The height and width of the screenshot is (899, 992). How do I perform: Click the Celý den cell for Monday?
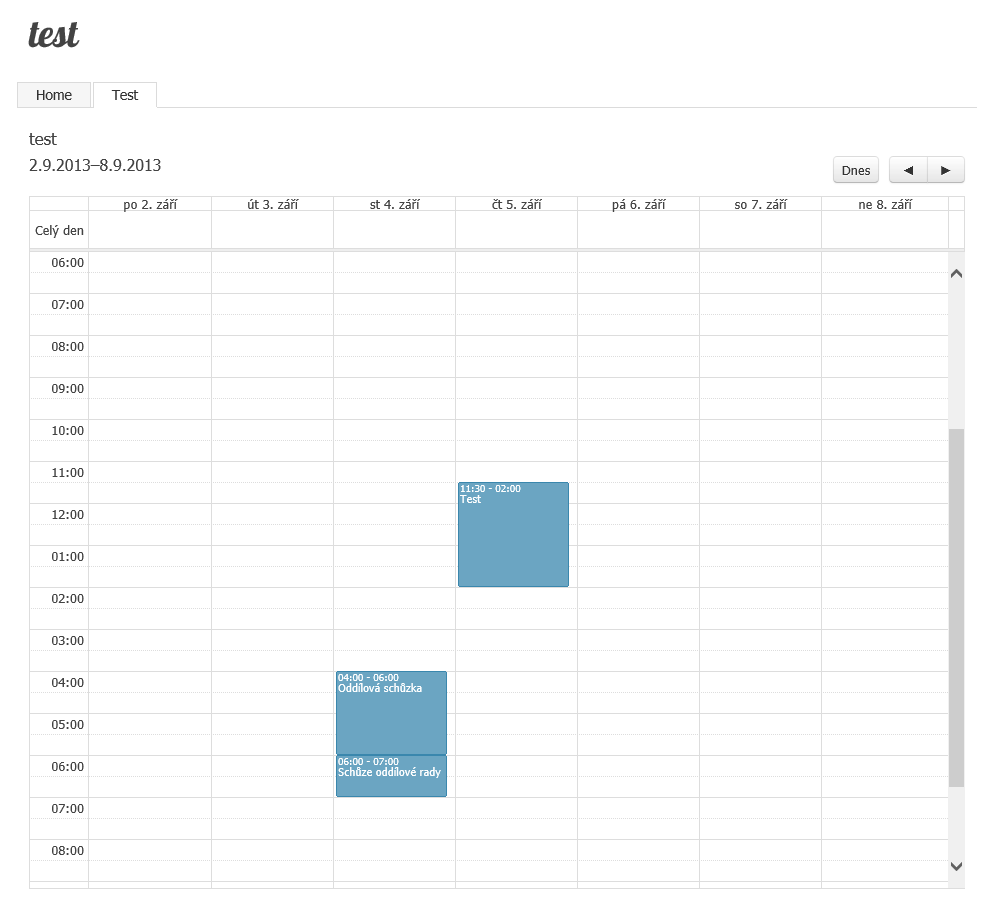[x=150, y=230]
